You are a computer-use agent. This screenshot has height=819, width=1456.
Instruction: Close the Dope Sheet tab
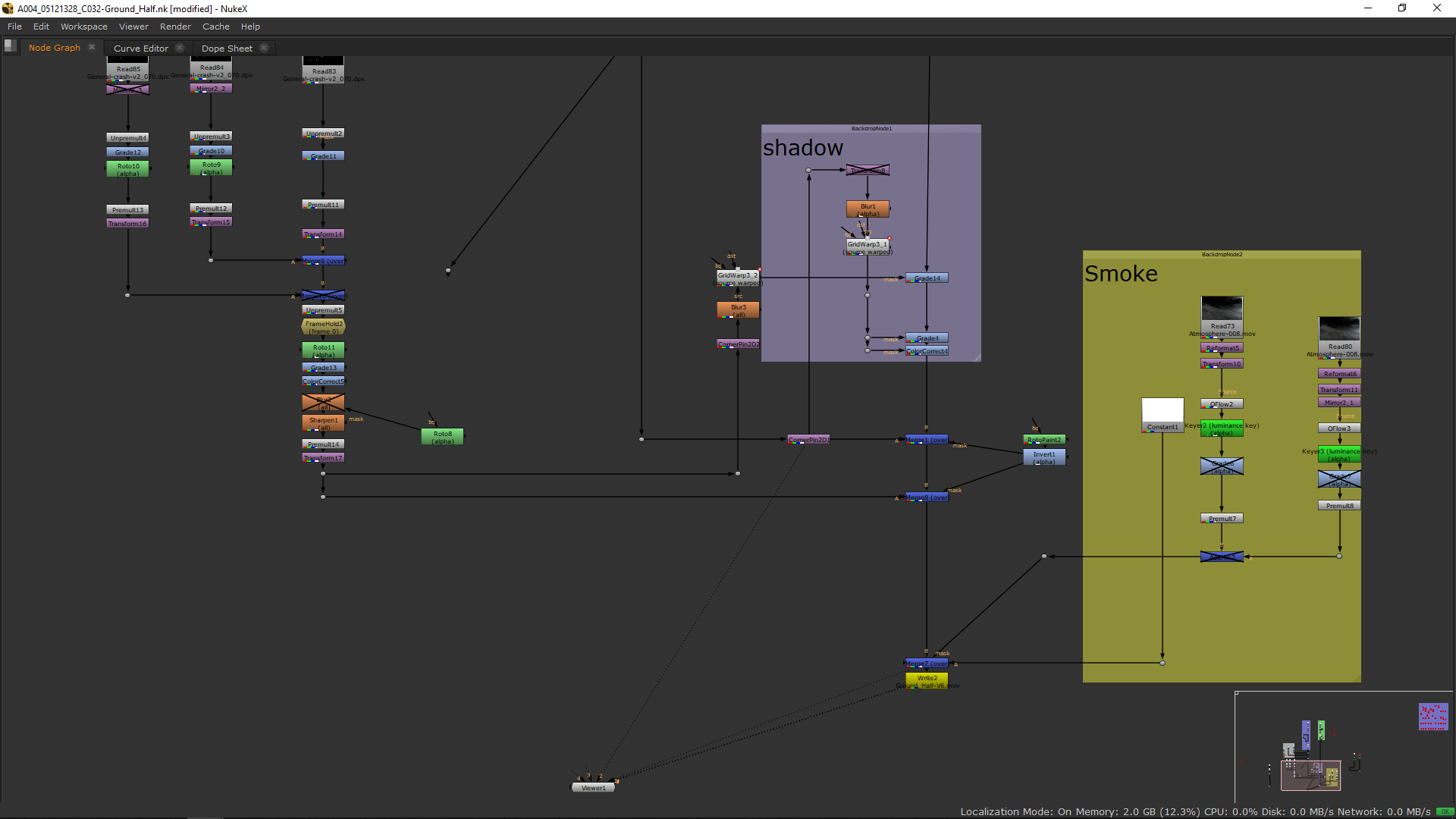264,48
